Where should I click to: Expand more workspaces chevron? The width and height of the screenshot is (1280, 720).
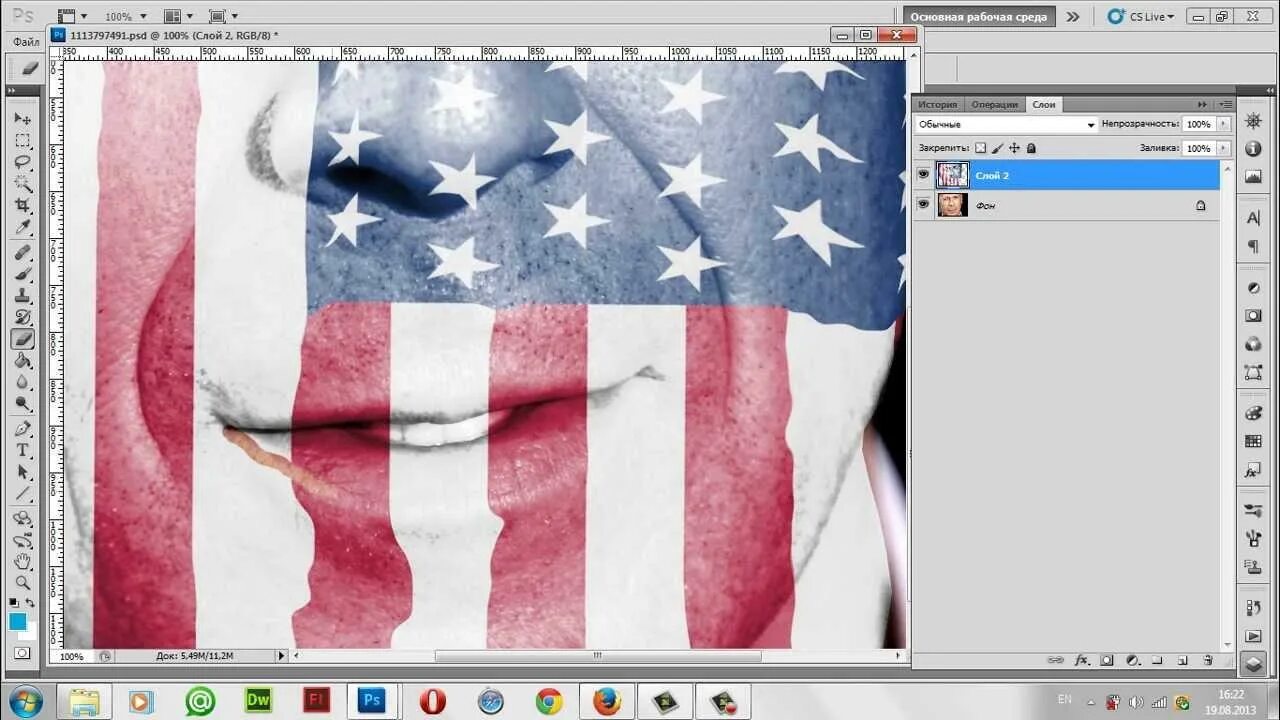[x=1073, y=16]
